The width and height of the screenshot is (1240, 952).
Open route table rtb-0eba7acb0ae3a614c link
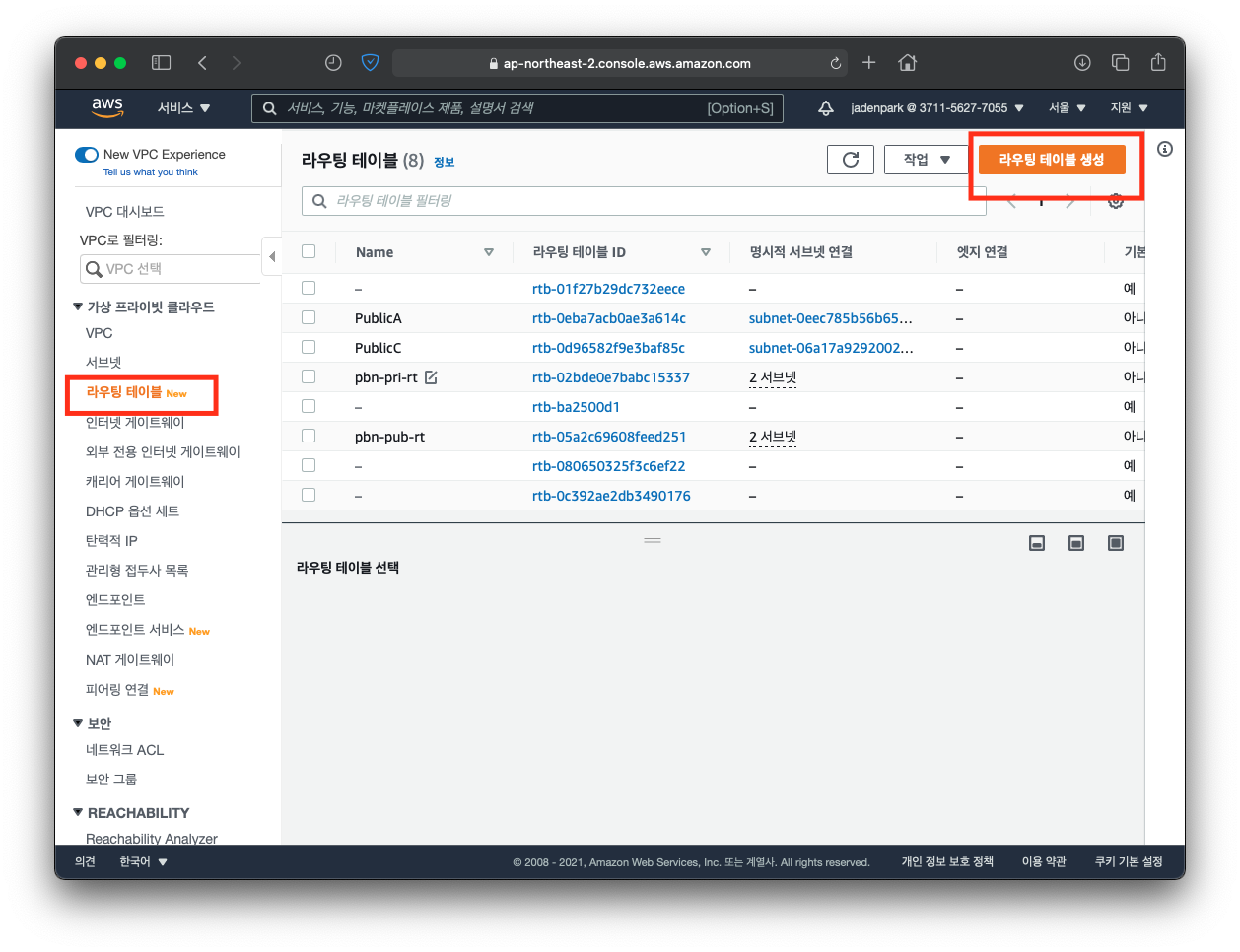pos(609,318)
